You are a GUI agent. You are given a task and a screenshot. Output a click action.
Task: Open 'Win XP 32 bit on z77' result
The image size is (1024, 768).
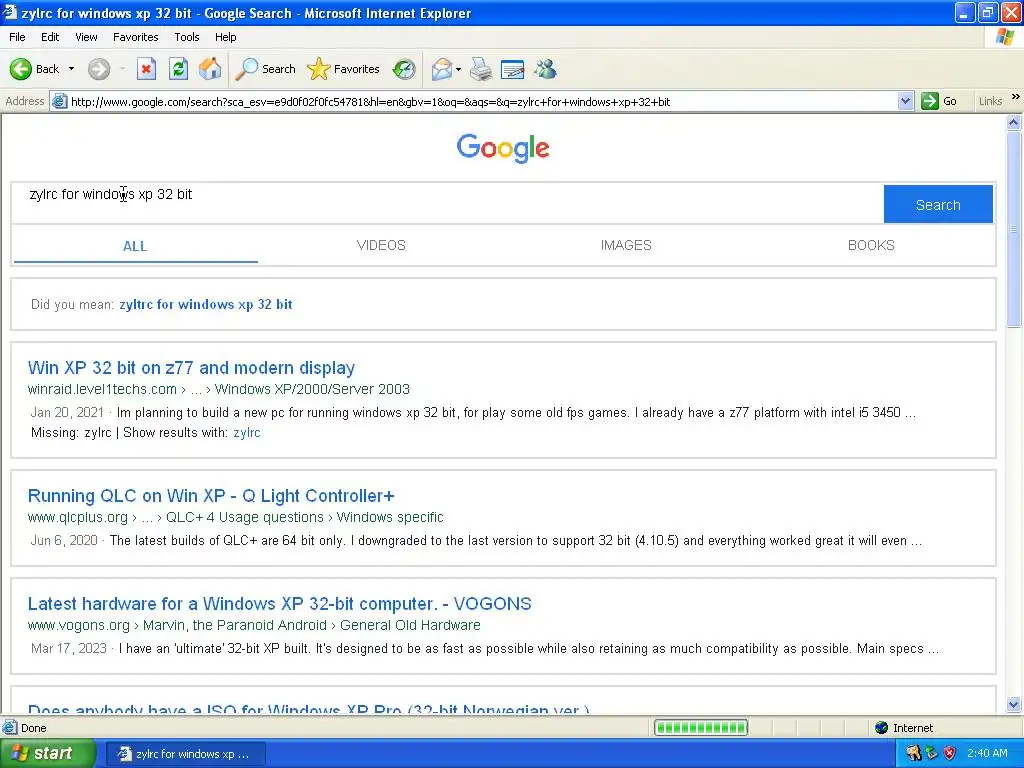tap(191, 368)
